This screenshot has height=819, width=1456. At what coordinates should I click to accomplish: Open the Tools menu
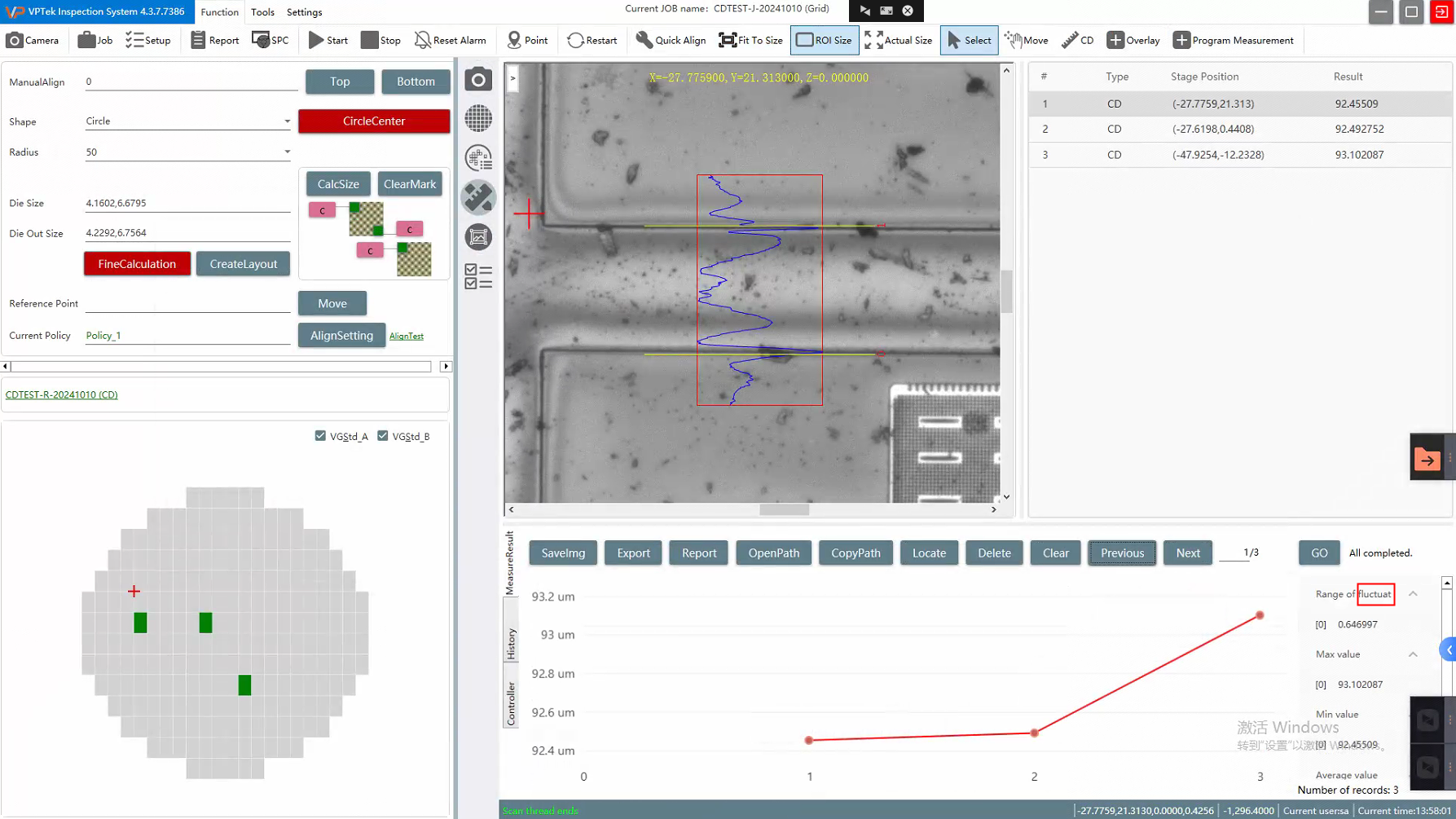click(x=262, y=12)
